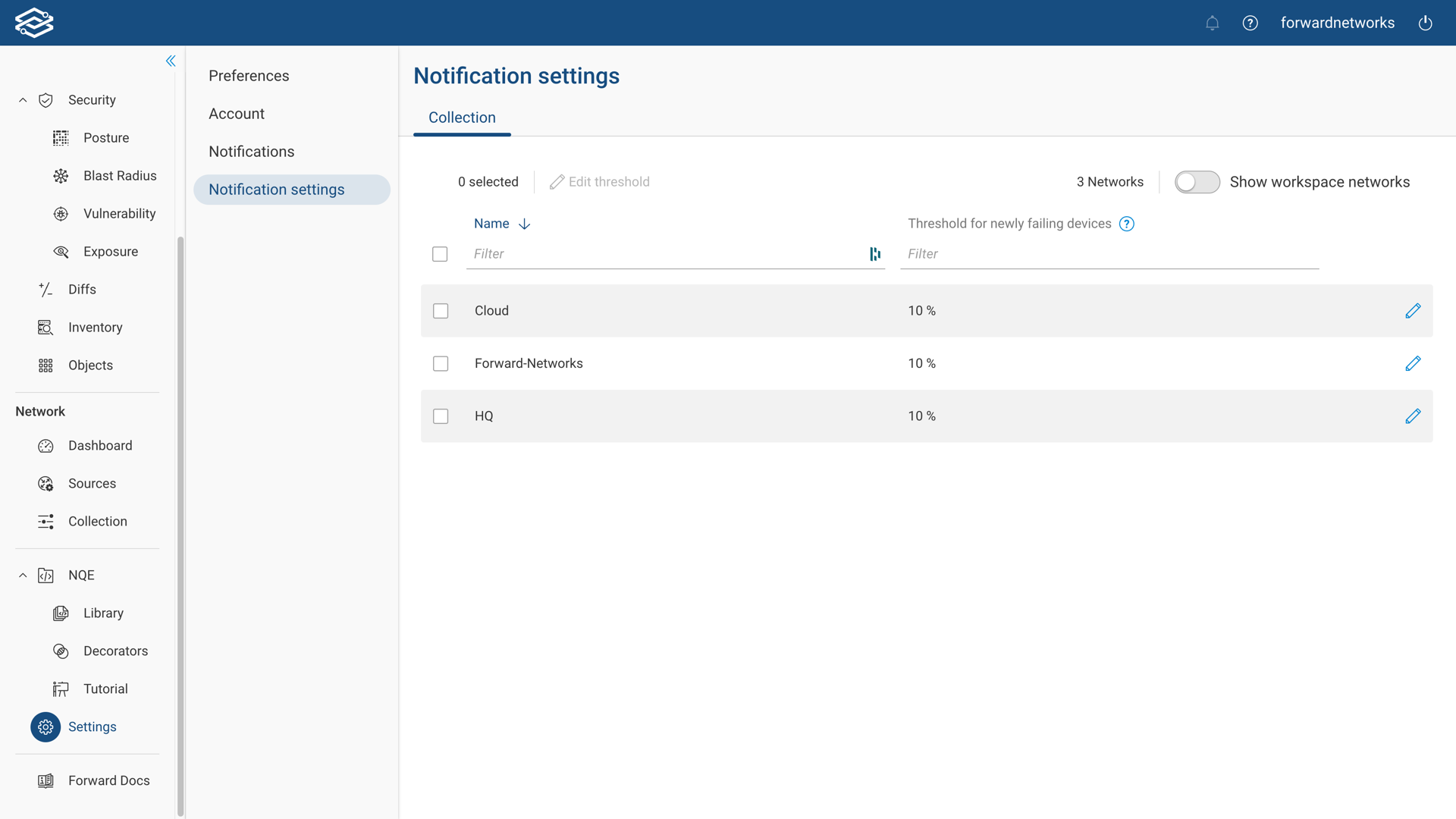Click the notifications bell icon

[1212, 23]
